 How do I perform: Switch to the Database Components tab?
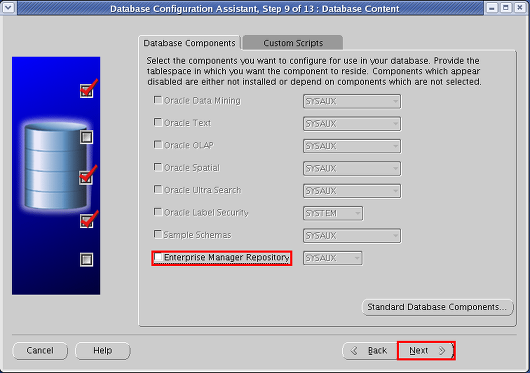coord(189,43)
